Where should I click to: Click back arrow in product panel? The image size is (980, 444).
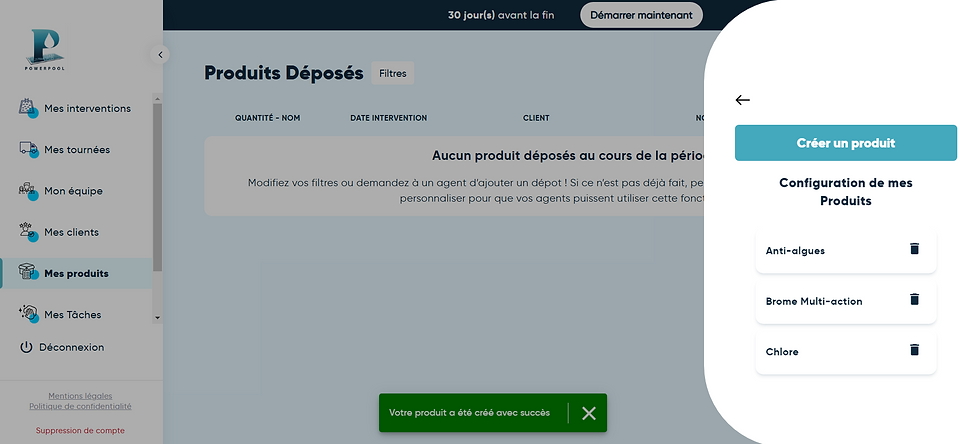coord(742,100)
